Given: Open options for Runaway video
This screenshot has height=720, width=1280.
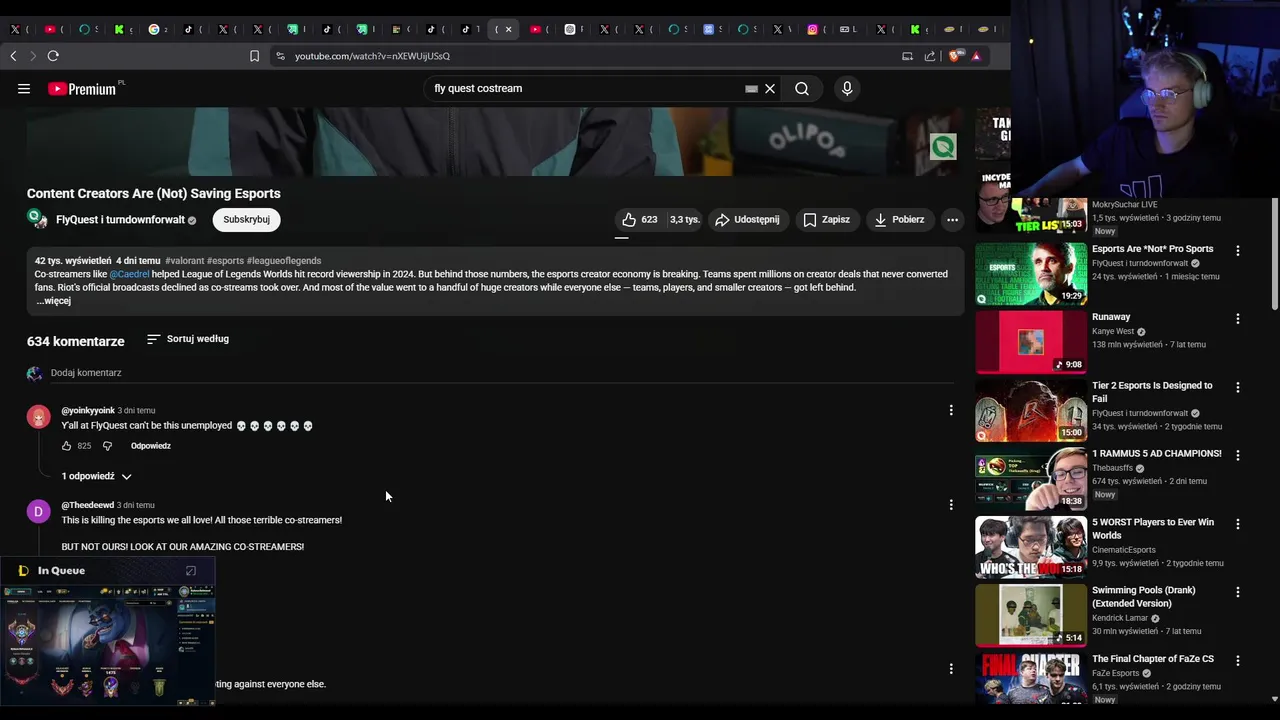Looking at the screenshot, I should click(x=1238, y=319).
